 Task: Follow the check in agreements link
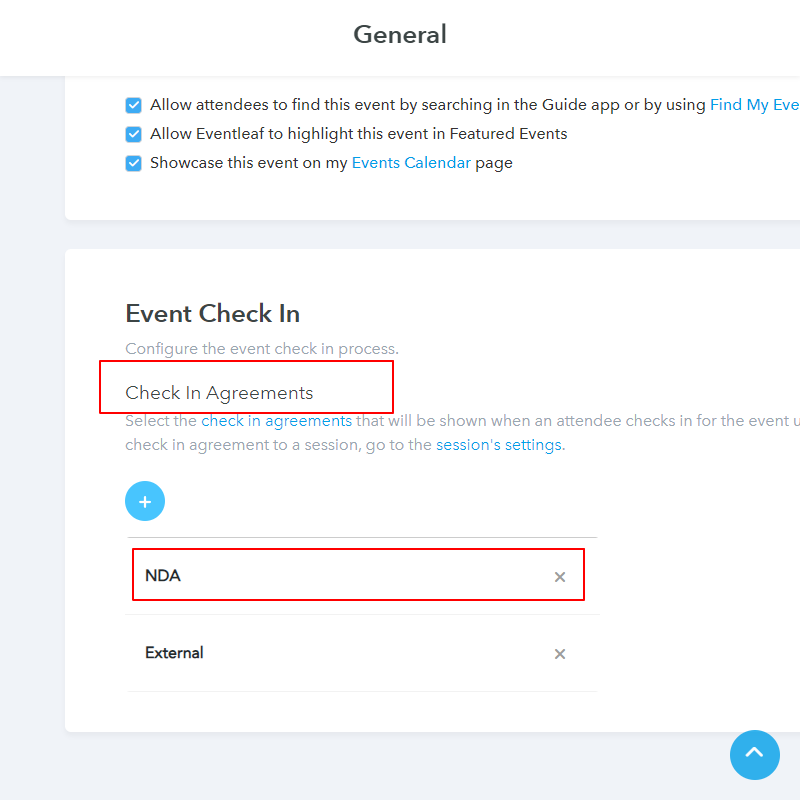(276, 421)
